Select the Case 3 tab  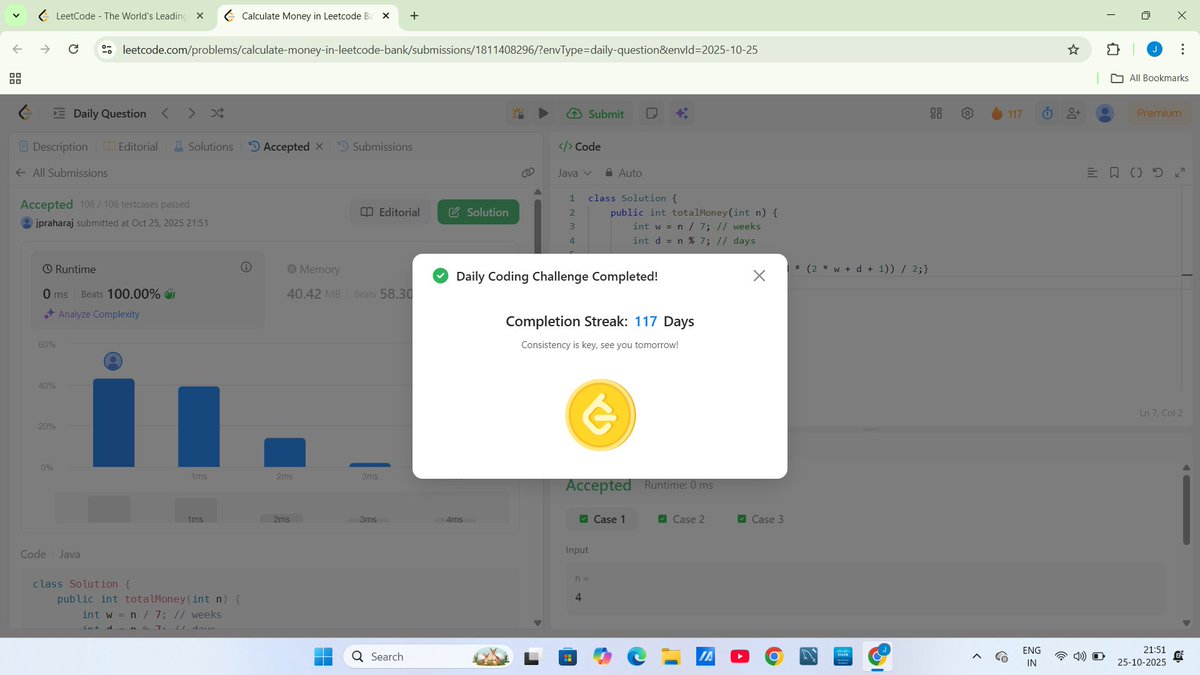[x=760, y=519]
